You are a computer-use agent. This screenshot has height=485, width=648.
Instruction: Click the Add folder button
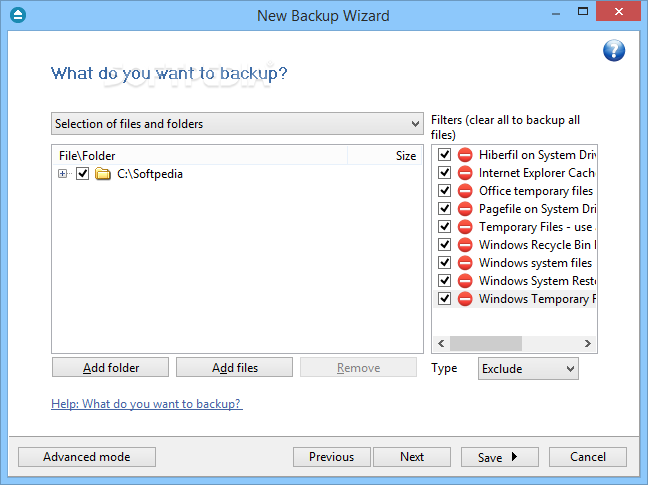[x=110, y=367]
